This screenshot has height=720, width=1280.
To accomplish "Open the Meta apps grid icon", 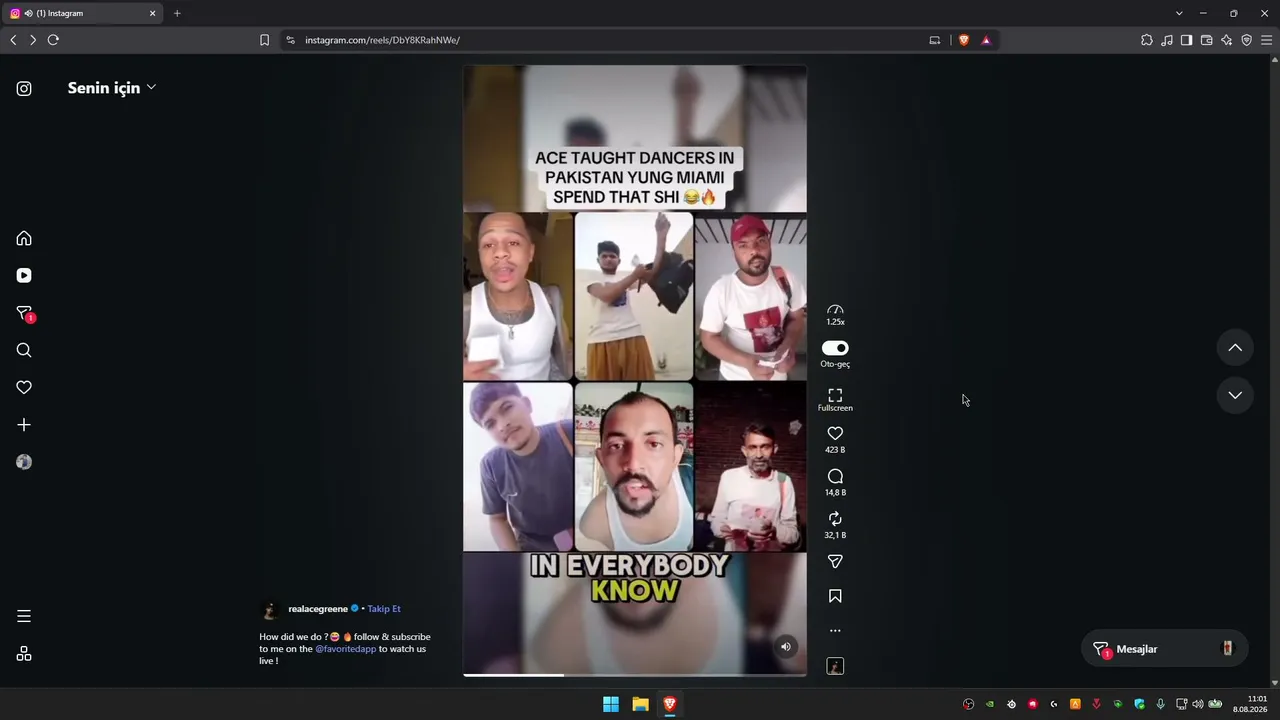I will pos(24,654).
